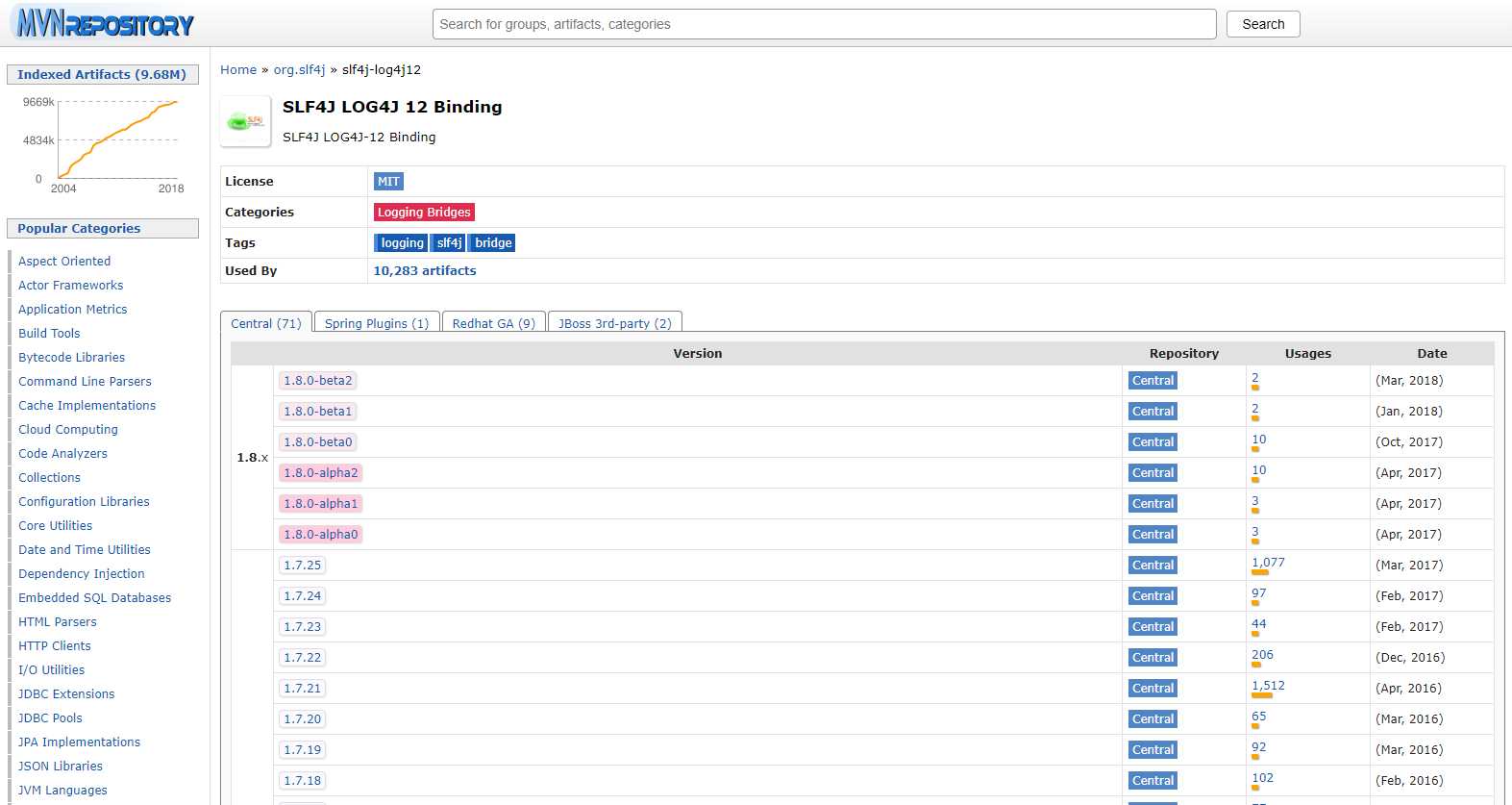Click the SLF4J artifact logo thumbnail
1512x805 pixels.
[x=245, y=121]
